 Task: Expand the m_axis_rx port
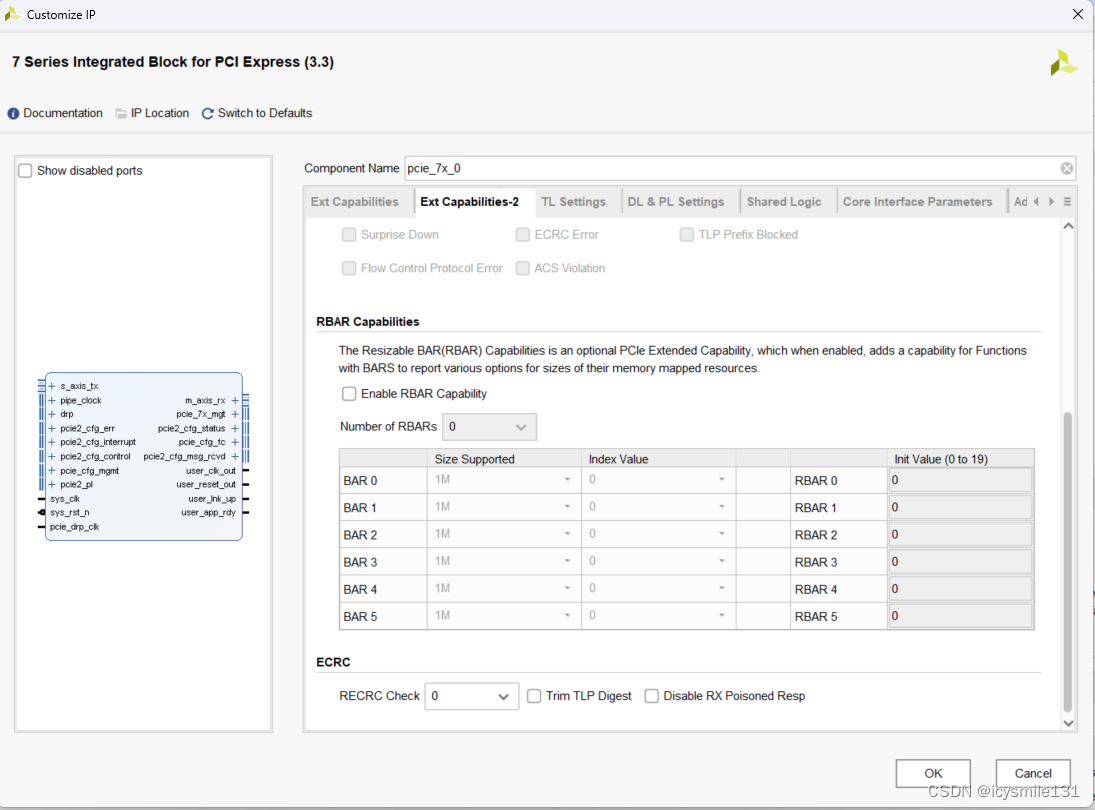(235, 400)
